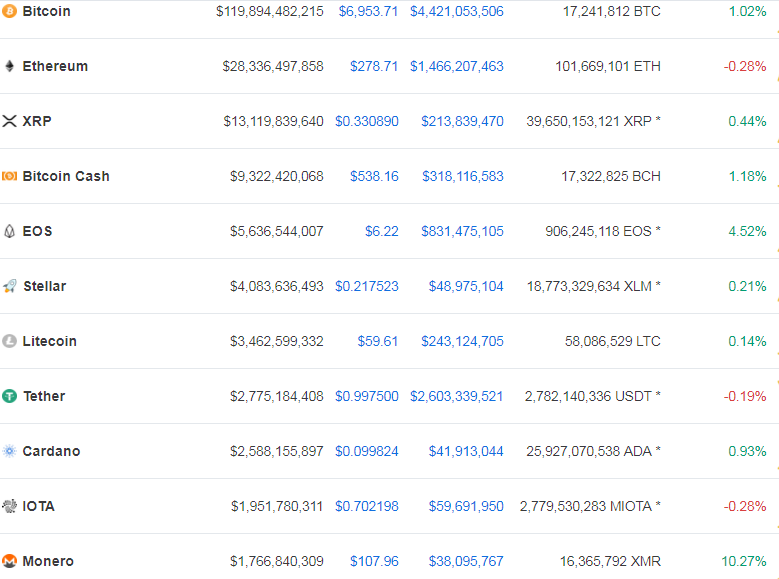
Task: Click the EOS logo icon
Action: 9,231
